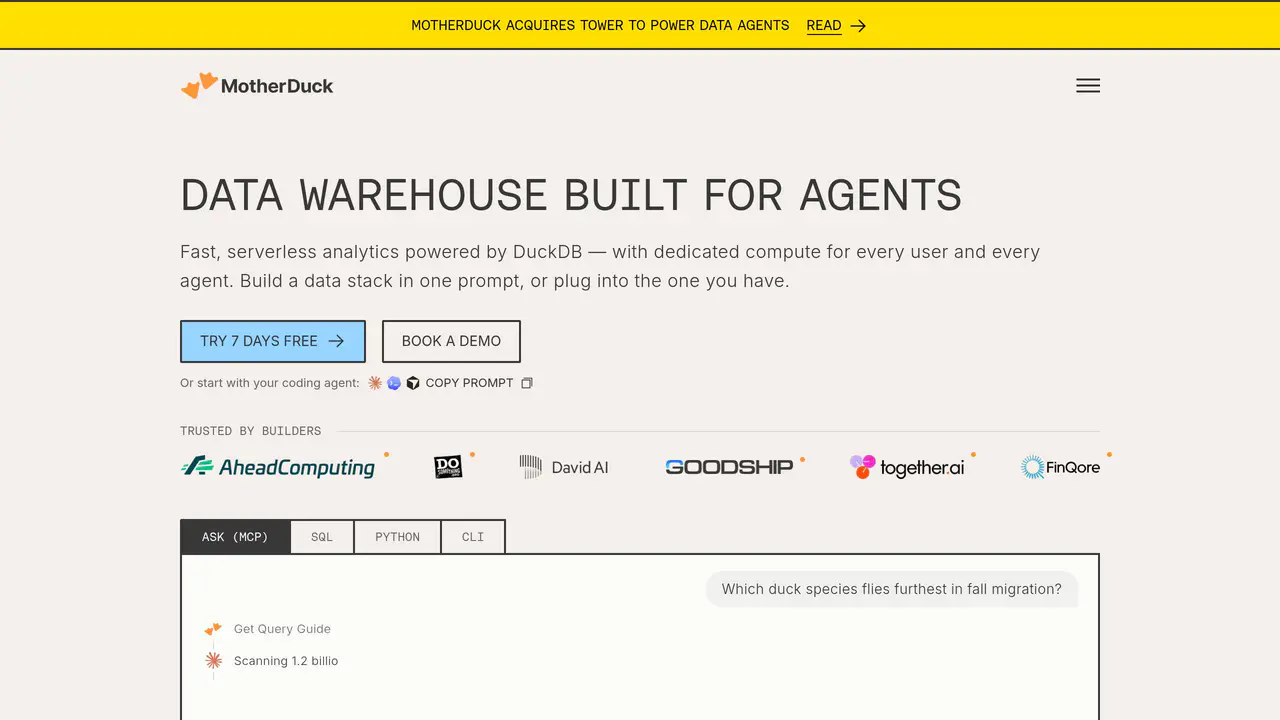Click the DATA WAREHOUSE BUILT FOR AGENTS heading
The height and width of the screenshot is (720, 1280).
point(571,195)
